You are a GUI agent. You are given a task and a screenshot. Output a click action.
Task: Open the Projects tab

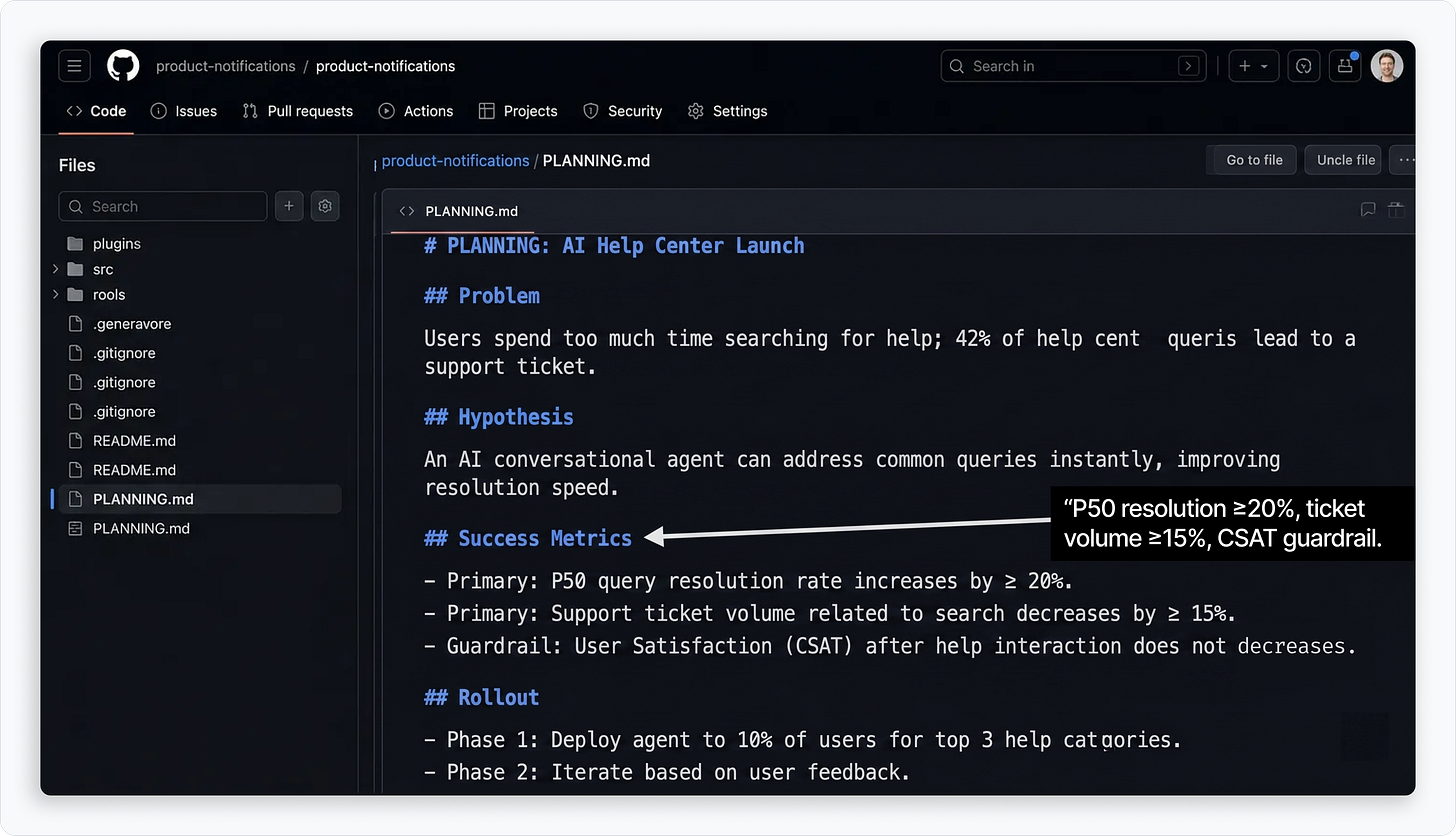click(x=518, y=111)
